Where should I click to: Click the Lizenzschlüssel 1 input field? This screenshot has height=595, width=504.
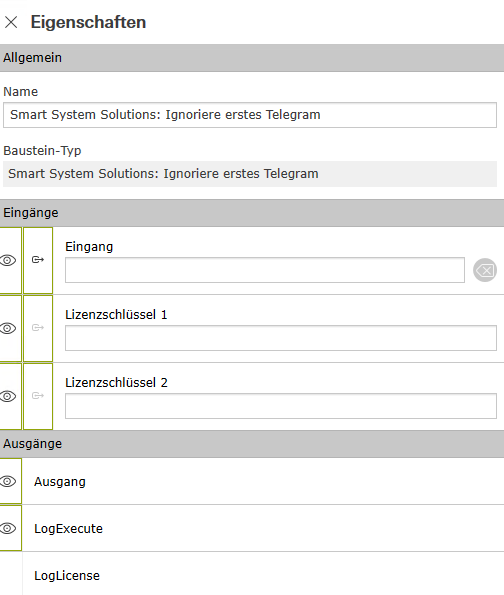point(280,338)
